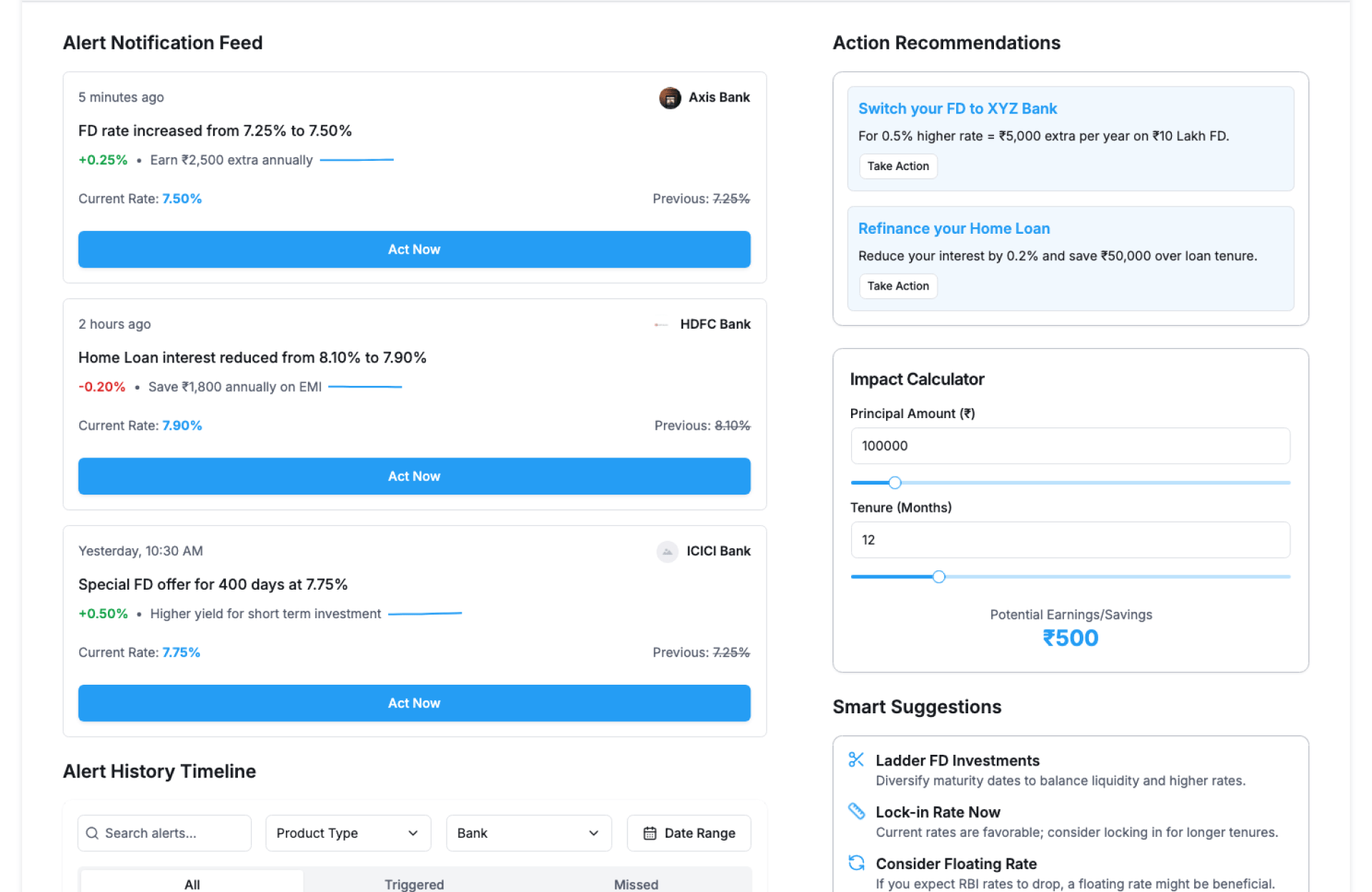Click the scissors icon beside Ladder FD Investments
This screenshot has width=1372, height=892.
(x=855, y=760)
